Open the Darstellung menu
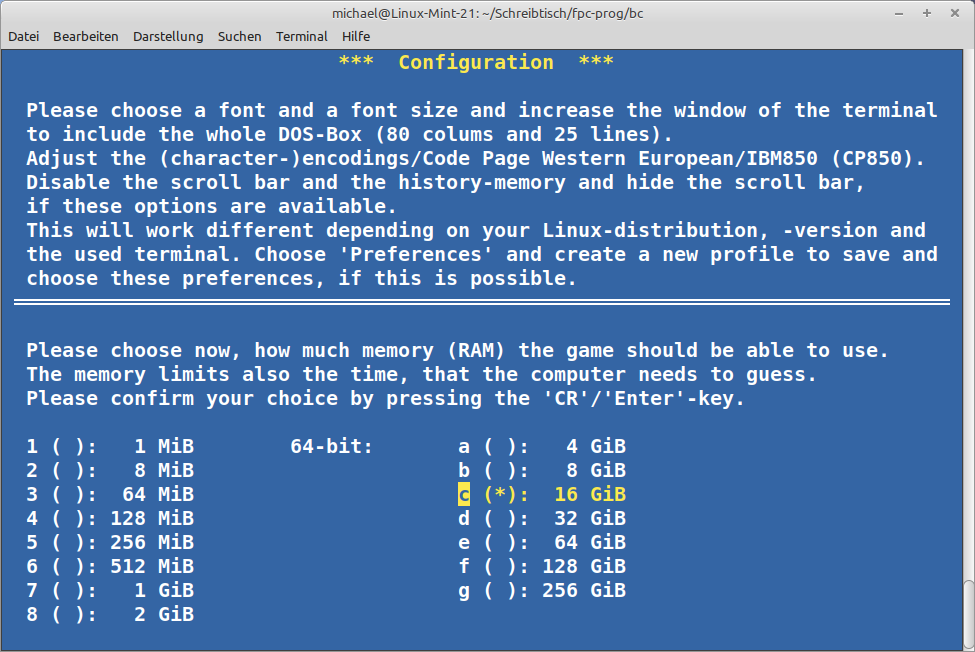 pos(168,36)
